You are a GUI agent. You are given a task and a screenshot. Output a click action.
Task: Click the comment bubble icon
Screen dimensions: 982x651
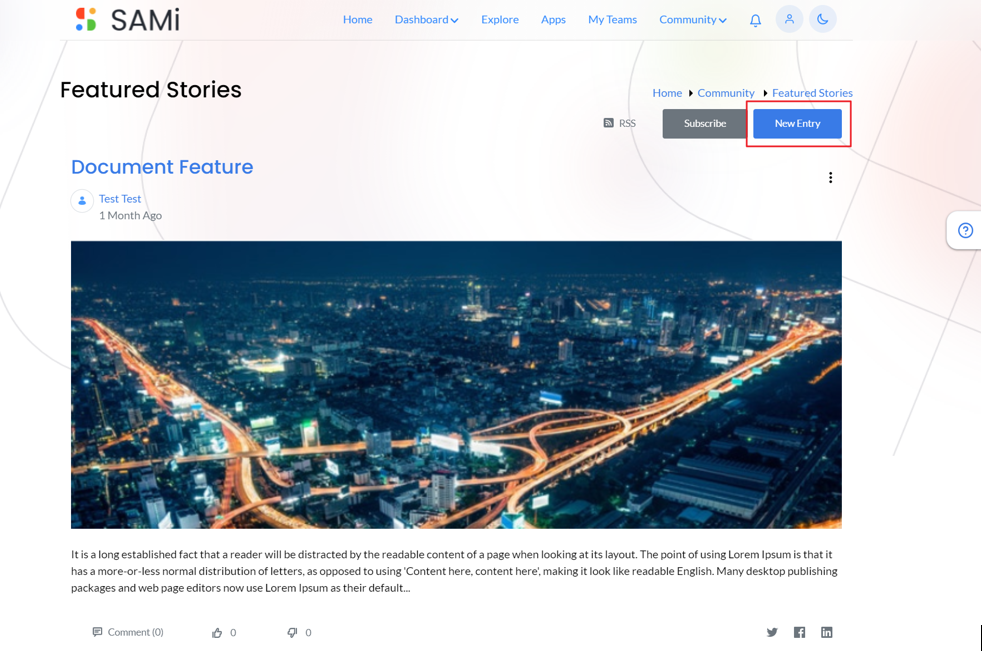(x=97, y=632)
